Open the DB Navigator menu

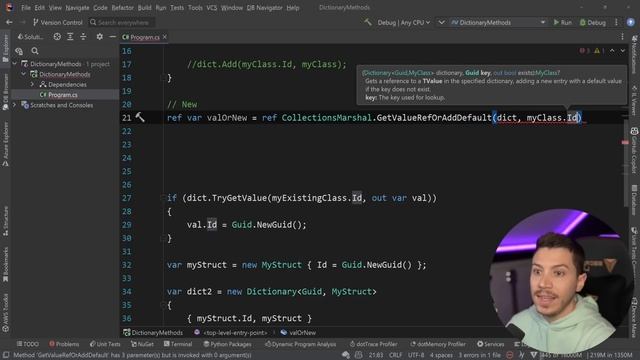[264, 7]
